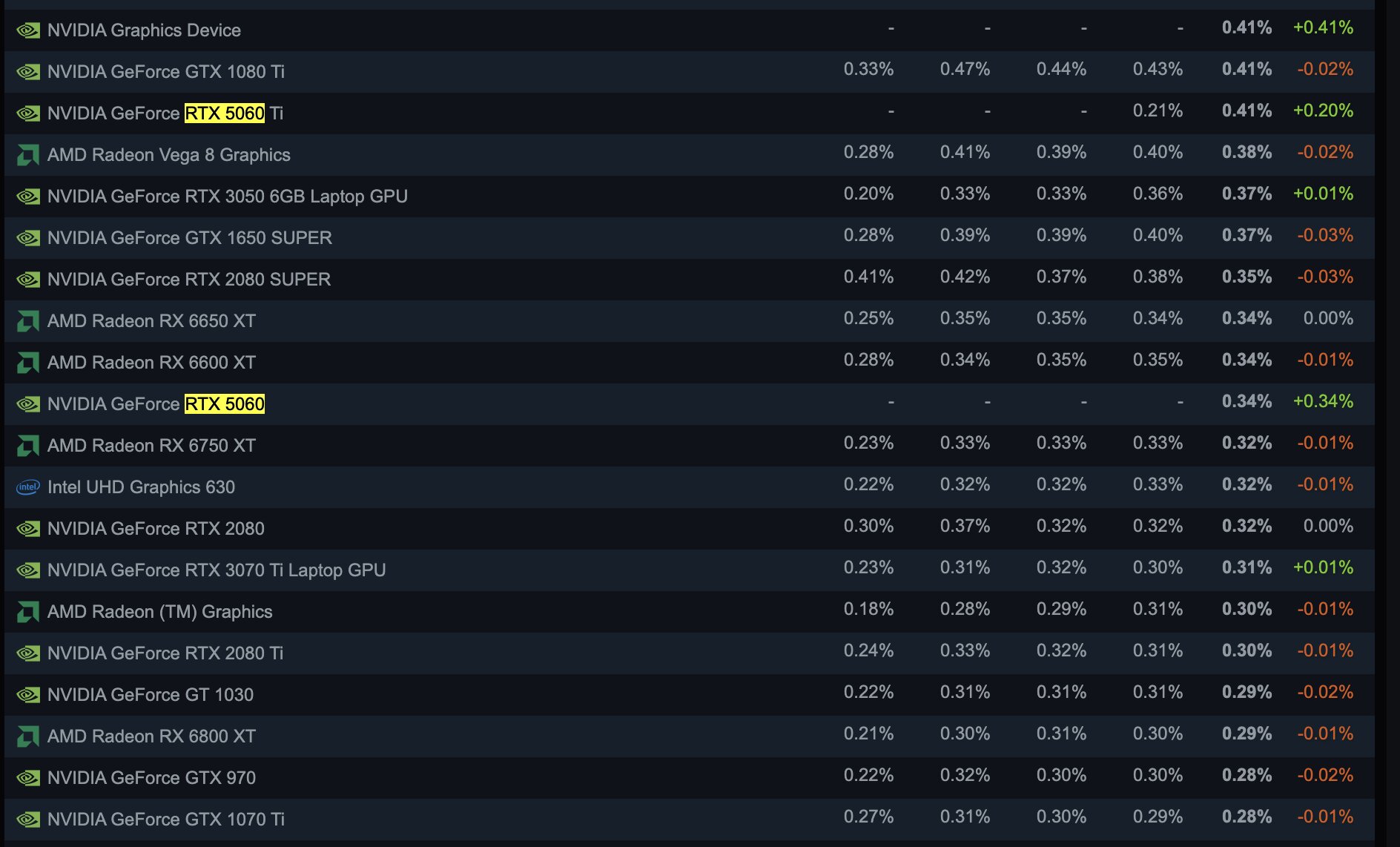Click the NVIDIA icon beside RTX 2080 SUPER
This screenshot has width=1400, height=847.
28,280
